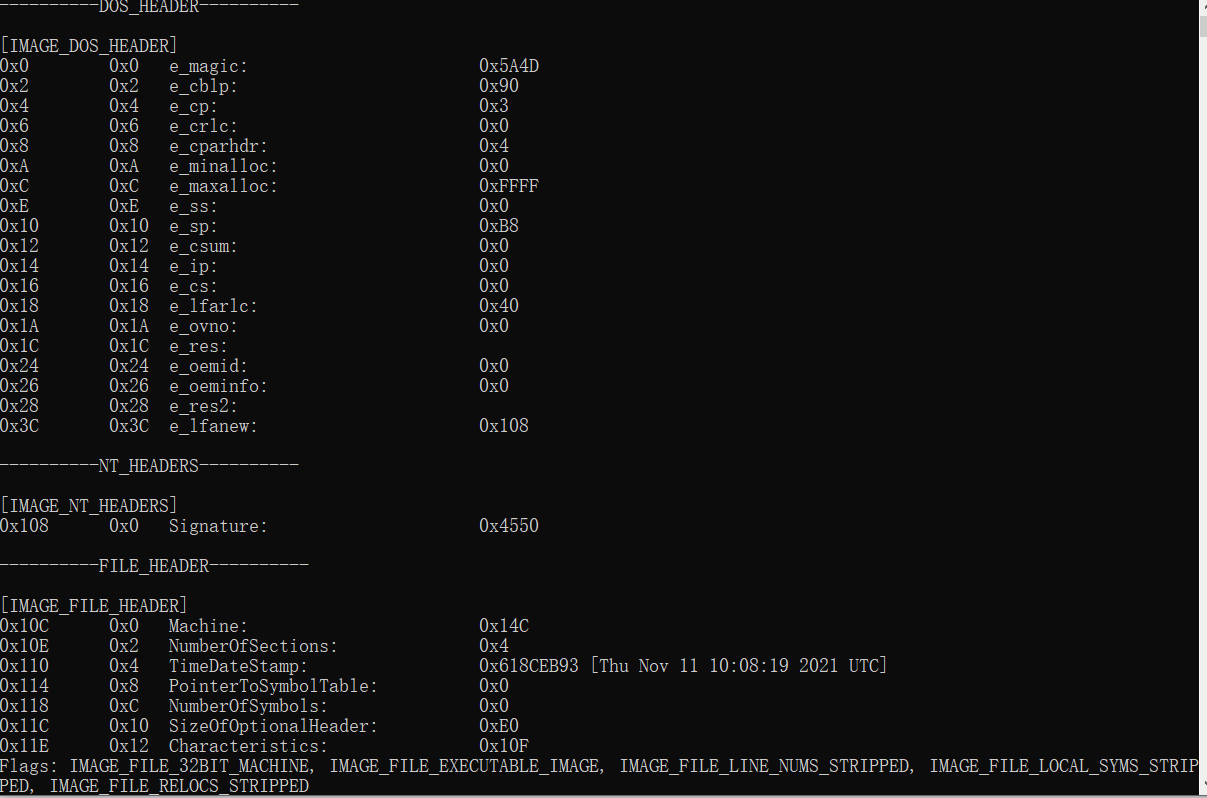Click the NumberOfSections field label
The width and height of the screenshot is (1207, 798).
click(253, 646)
